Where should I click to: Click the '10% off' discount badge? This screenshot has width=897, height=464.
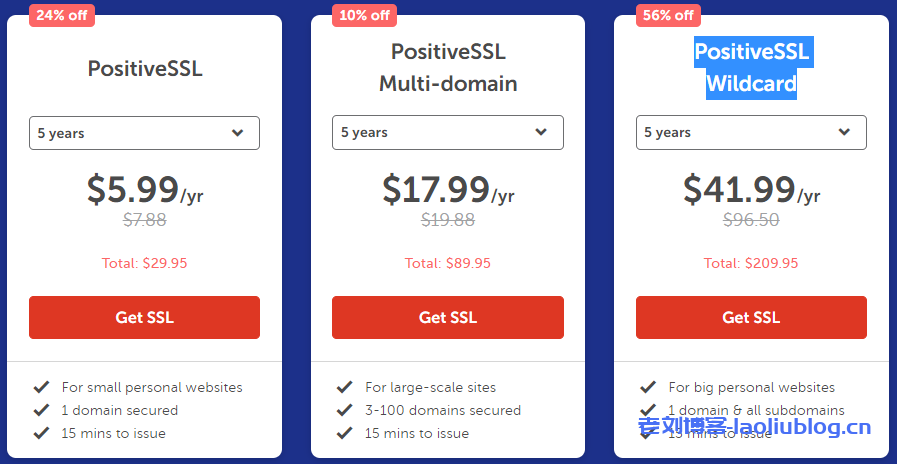(x=364, y=15)
